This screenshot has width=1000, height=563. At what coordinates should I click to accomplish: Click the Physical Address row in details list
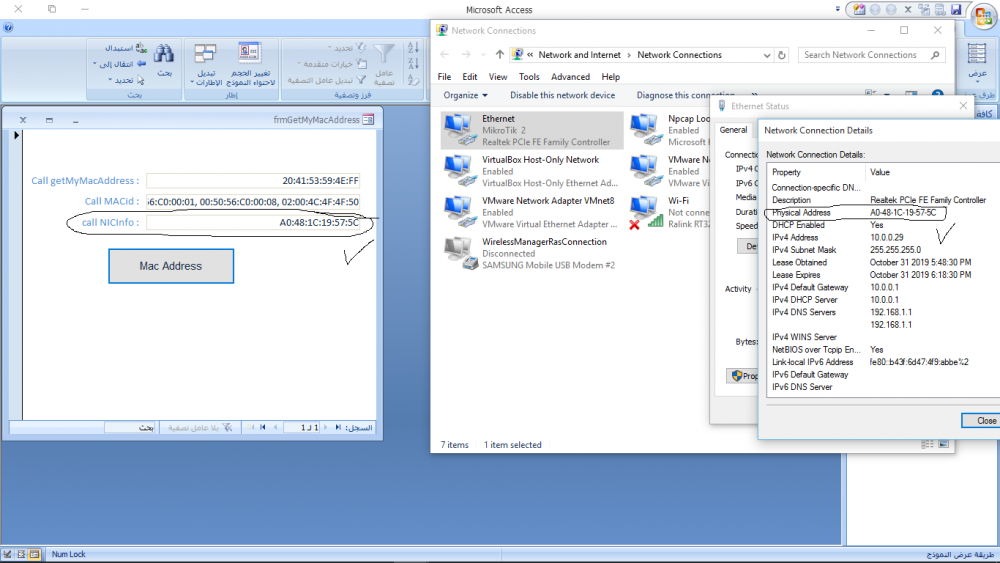(x=883, y=212)
